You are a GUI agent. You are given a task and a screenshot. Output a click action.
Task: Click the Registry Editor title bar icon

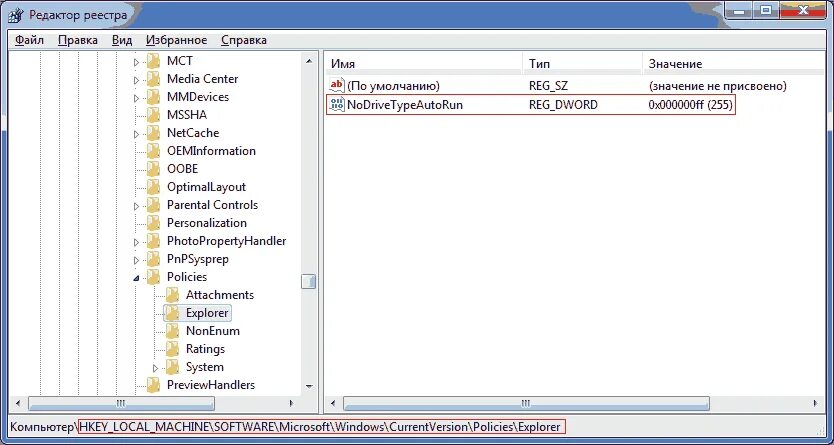(16, 15)
